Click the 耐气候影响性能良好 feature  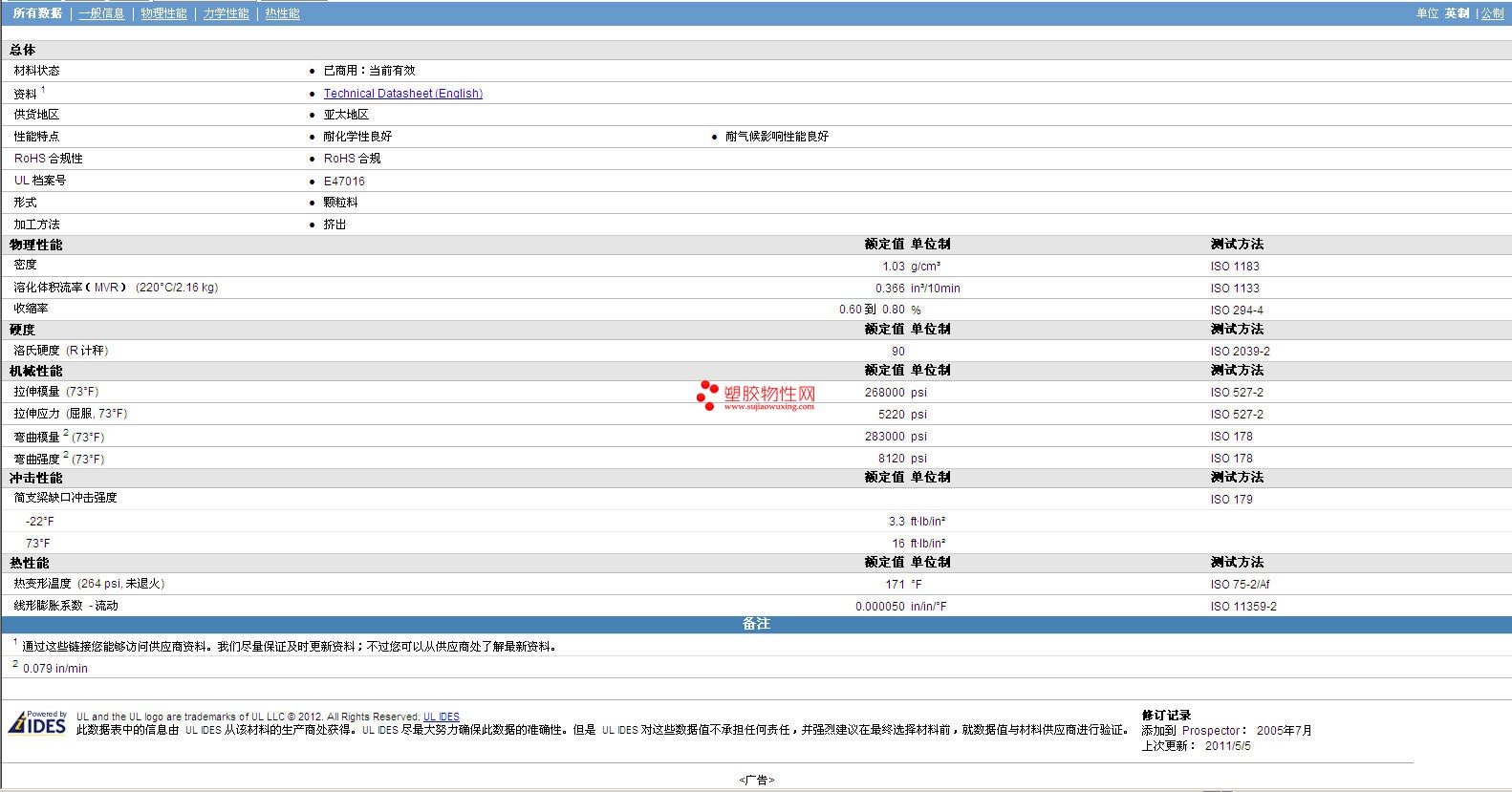coord(777,137)
